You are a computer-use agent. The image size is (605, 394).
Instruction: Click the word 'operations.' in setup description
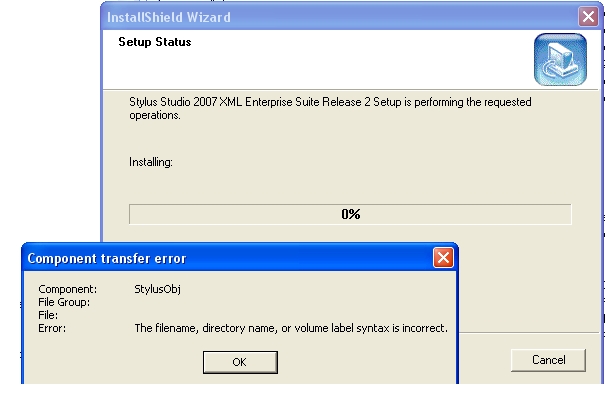click(x=155, y=115)
